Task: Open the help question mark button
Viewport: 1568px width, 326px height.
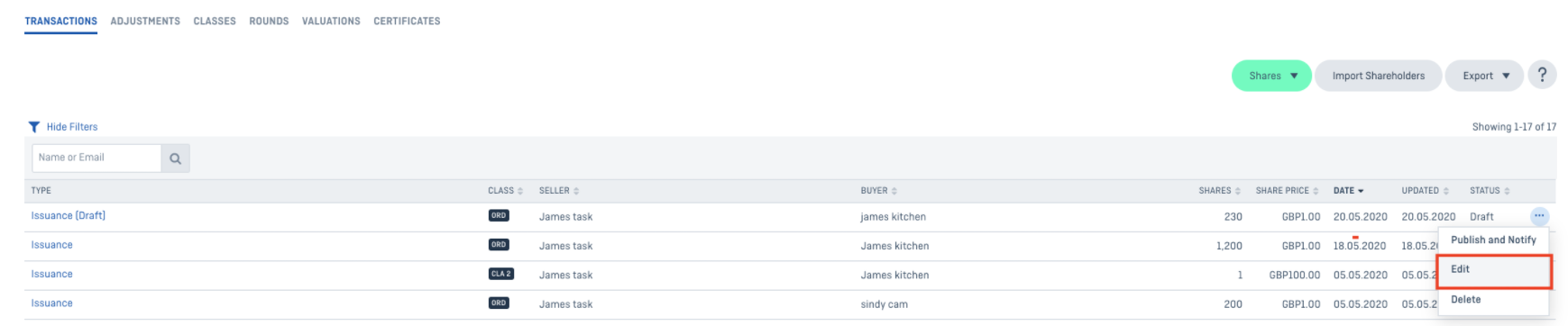Action: tap(1542, 76)
